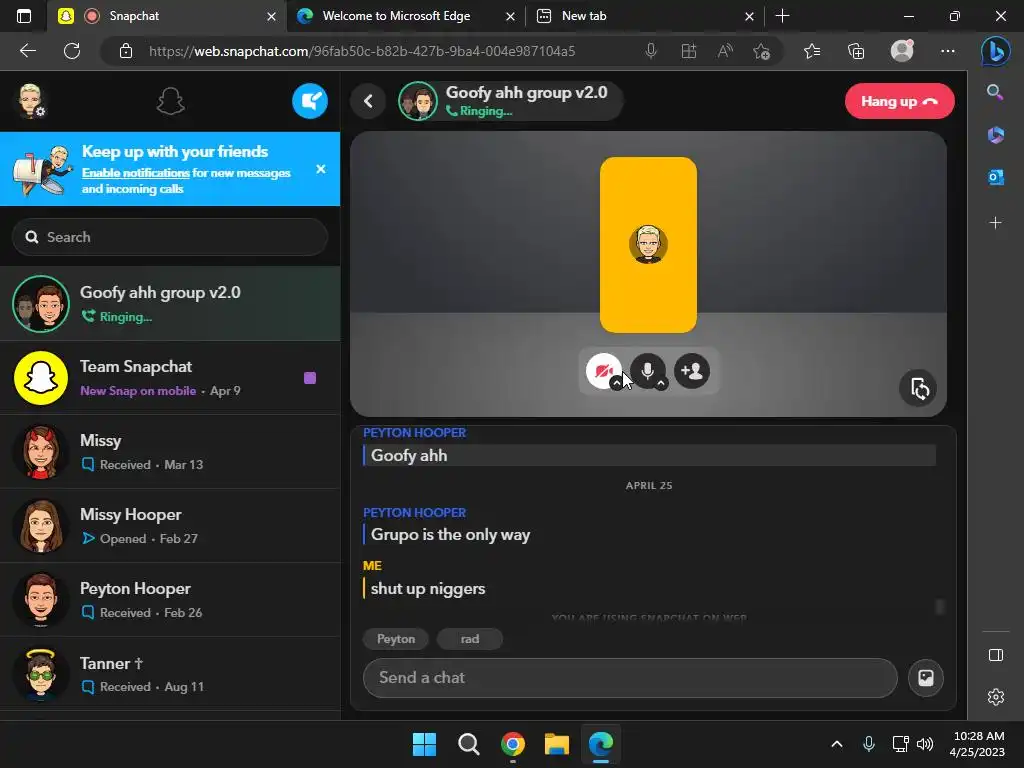
Task: Open Microsoft 365 in Edge sidebar
Action: coord(995,135)
